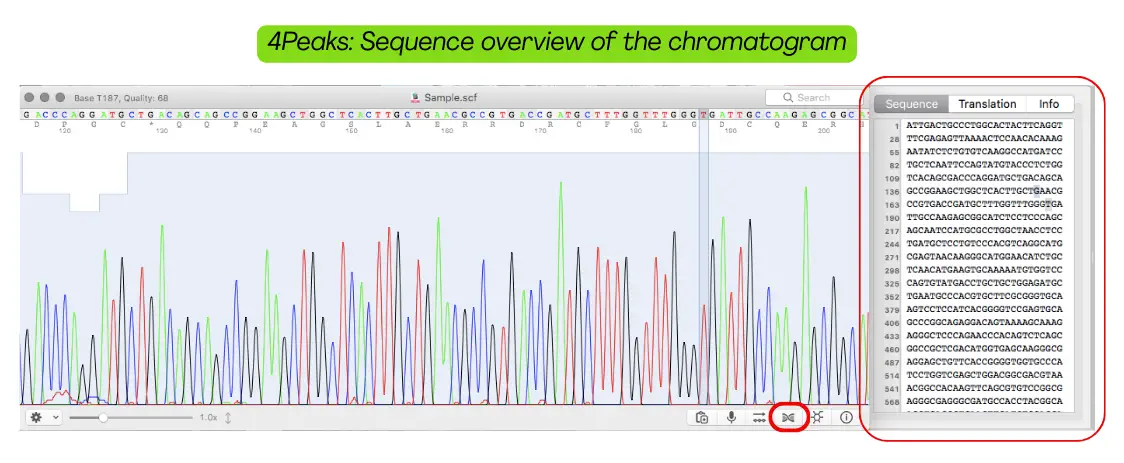
Task: Click the 'Base T187, Quality: 68' status text
Action: point(121,98)
